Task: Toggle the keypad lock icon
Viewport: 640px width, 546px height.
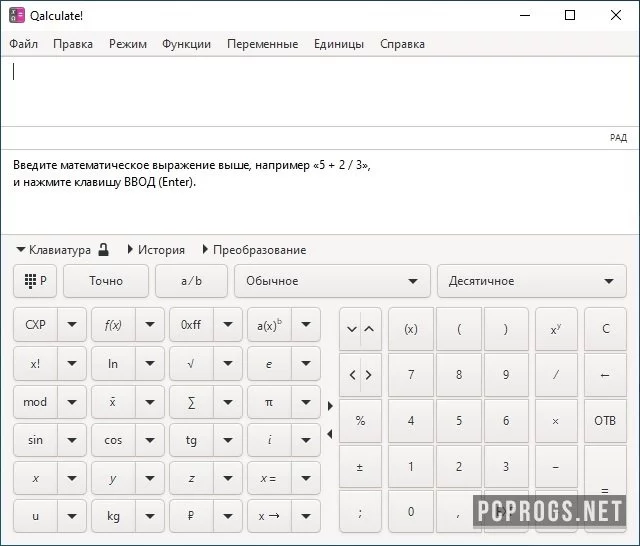Action: 104,249
